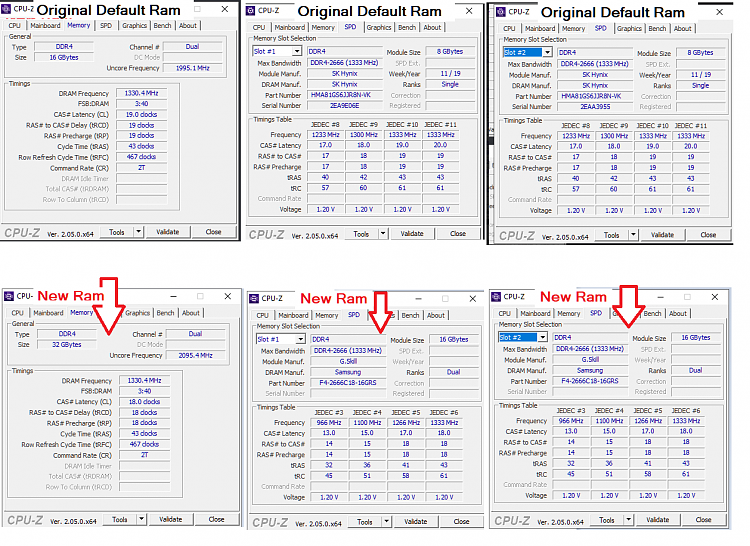This screenshot has width=750, height=546.
Task: Select serial number field 2EA9E06E
Action: click(x=344, y=106)
